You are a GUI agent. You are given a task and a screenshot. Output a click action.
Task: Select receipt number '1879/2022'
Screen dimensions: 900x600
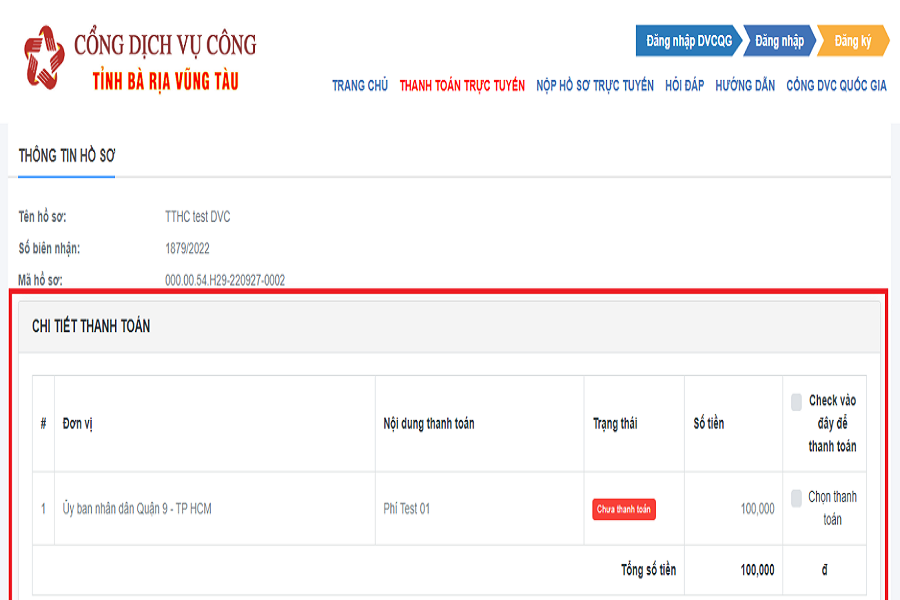pos(187,249)
